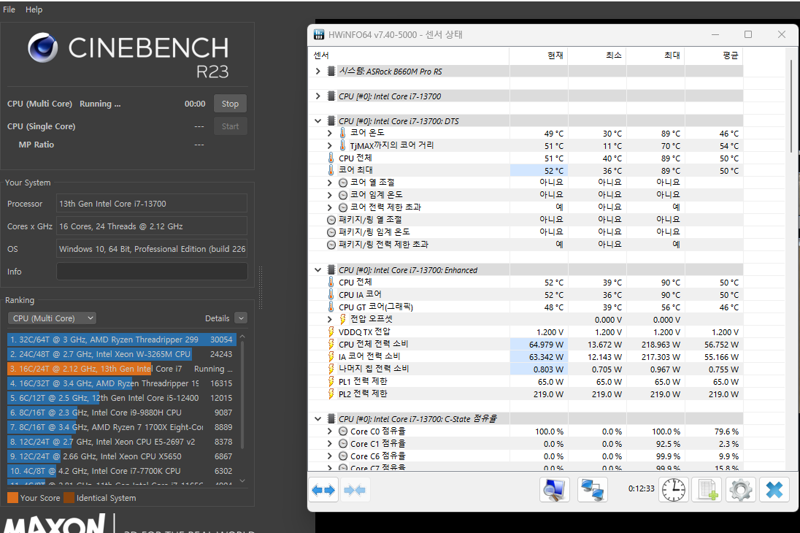This screenshot has width=800, height=533.
Task: Start the CPU Single Core test
Action: (230, 126)
